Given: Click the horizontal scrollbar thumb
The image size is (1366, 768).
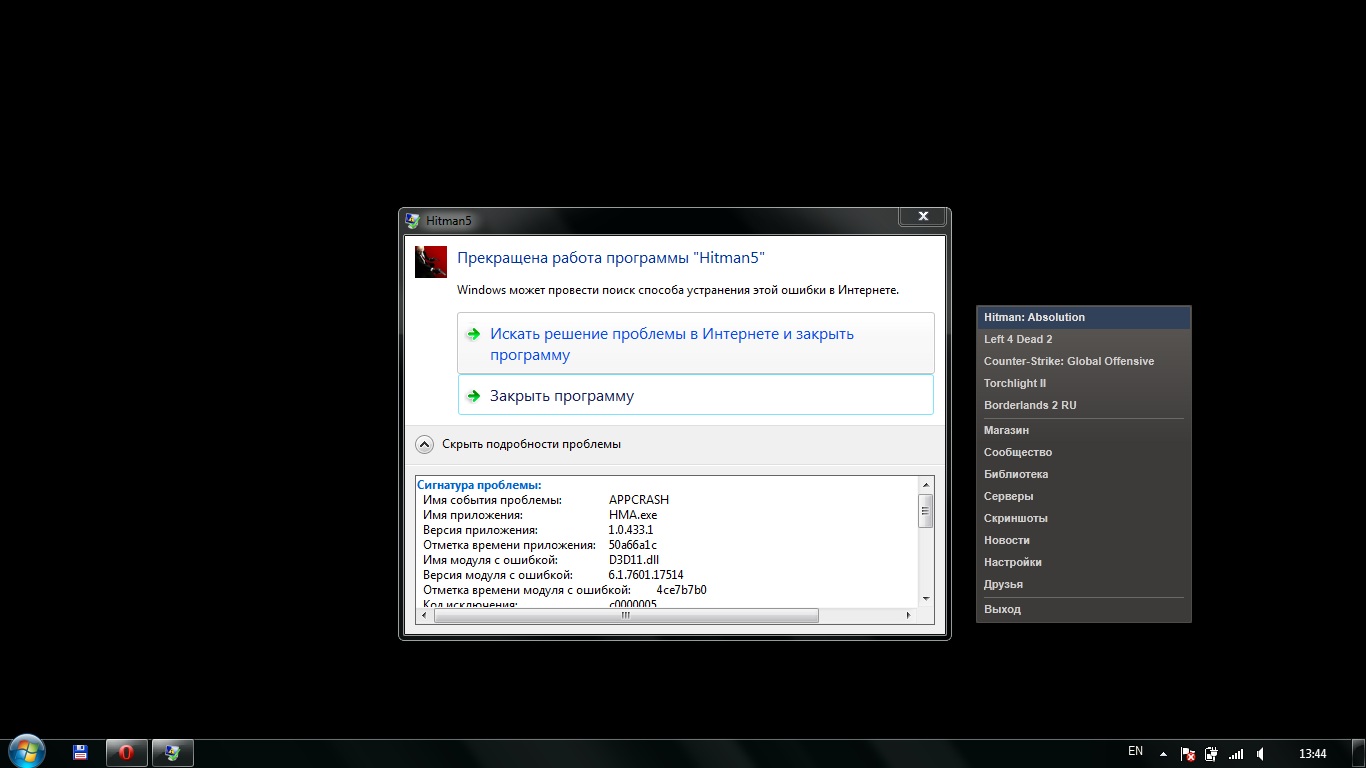Looking at the screenshot, I should (626, 616).
